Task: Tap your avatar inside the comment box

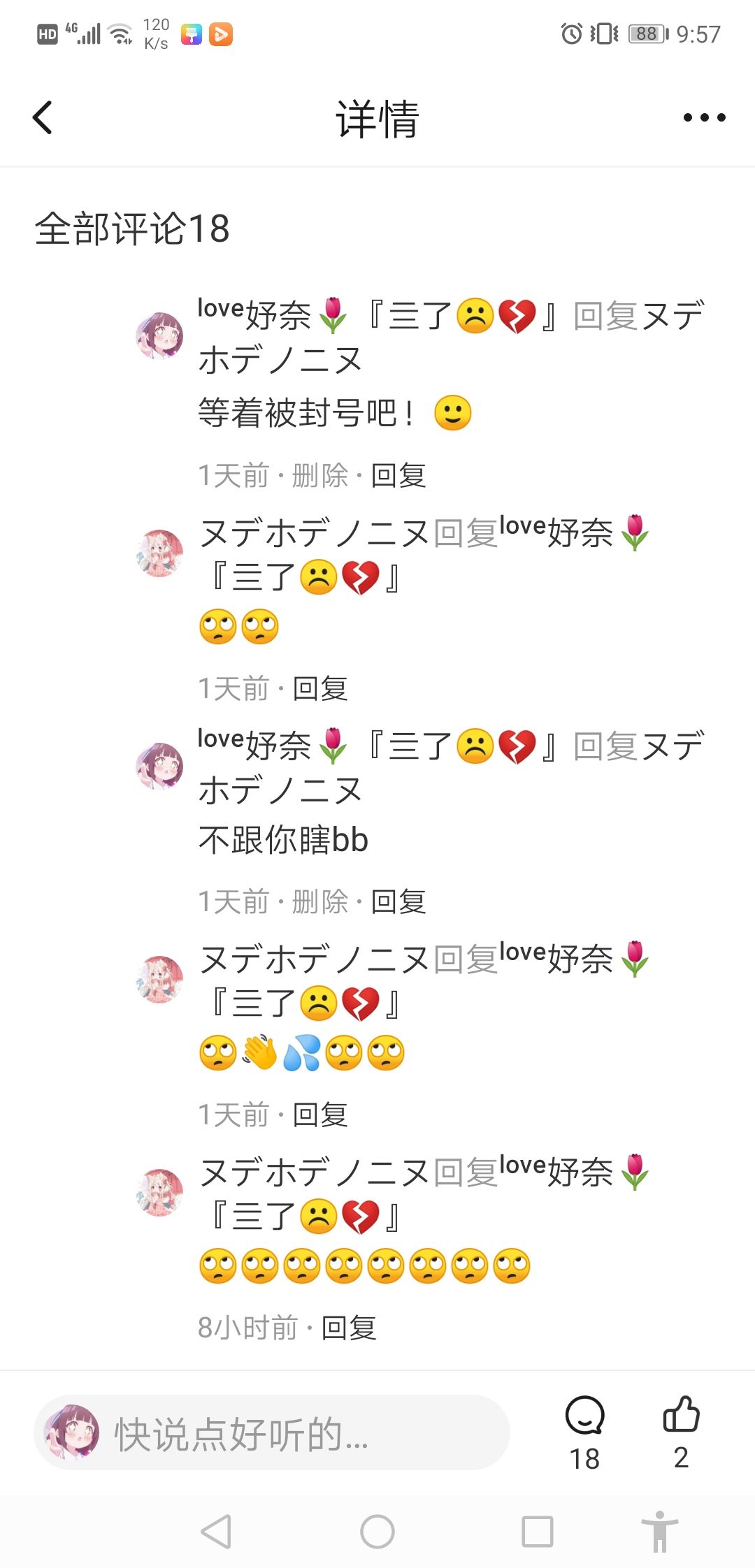Action: point(72,1432)
